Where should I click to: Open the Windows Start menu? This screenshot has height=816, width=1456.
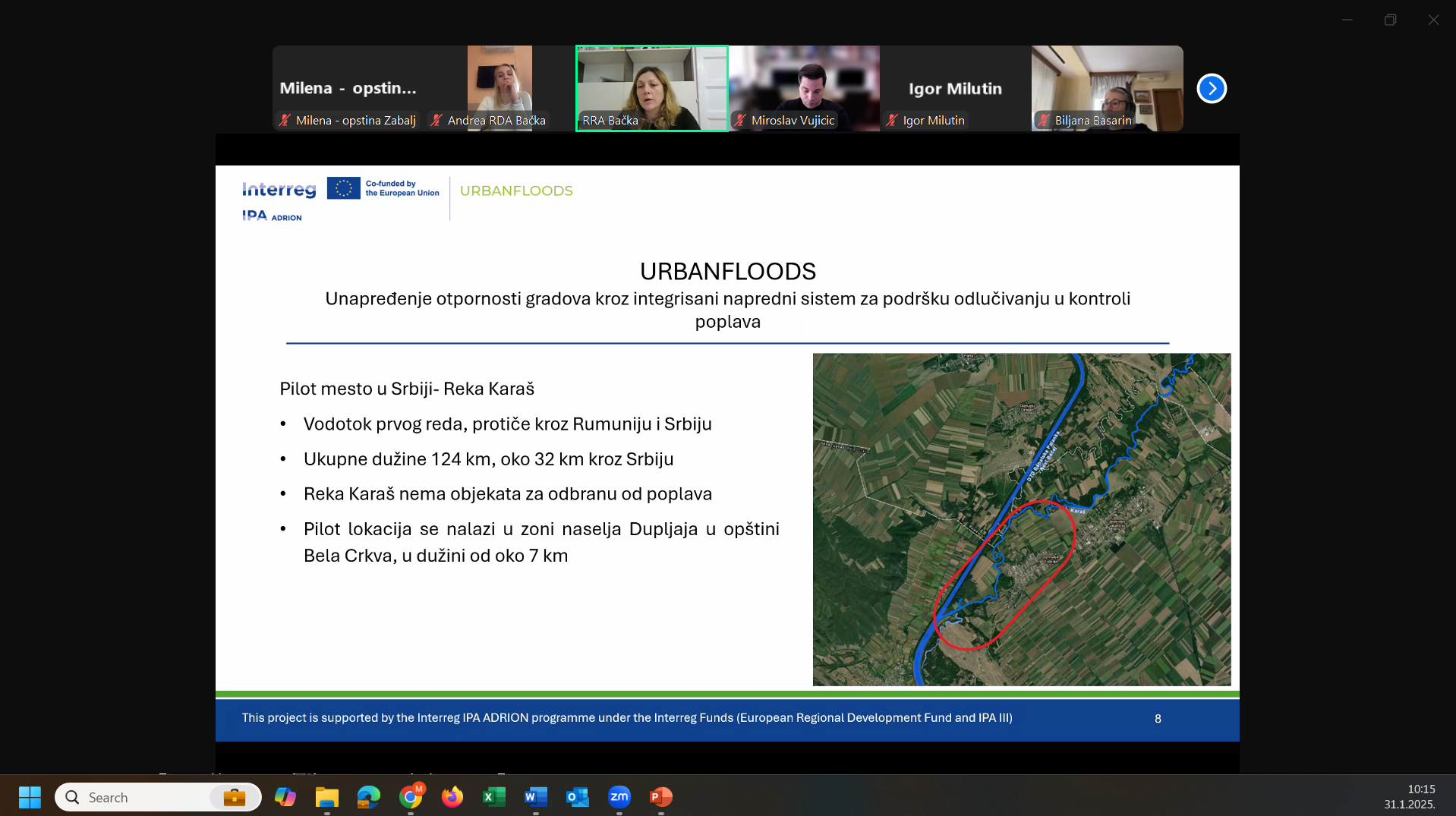click(x=30, y=796)
